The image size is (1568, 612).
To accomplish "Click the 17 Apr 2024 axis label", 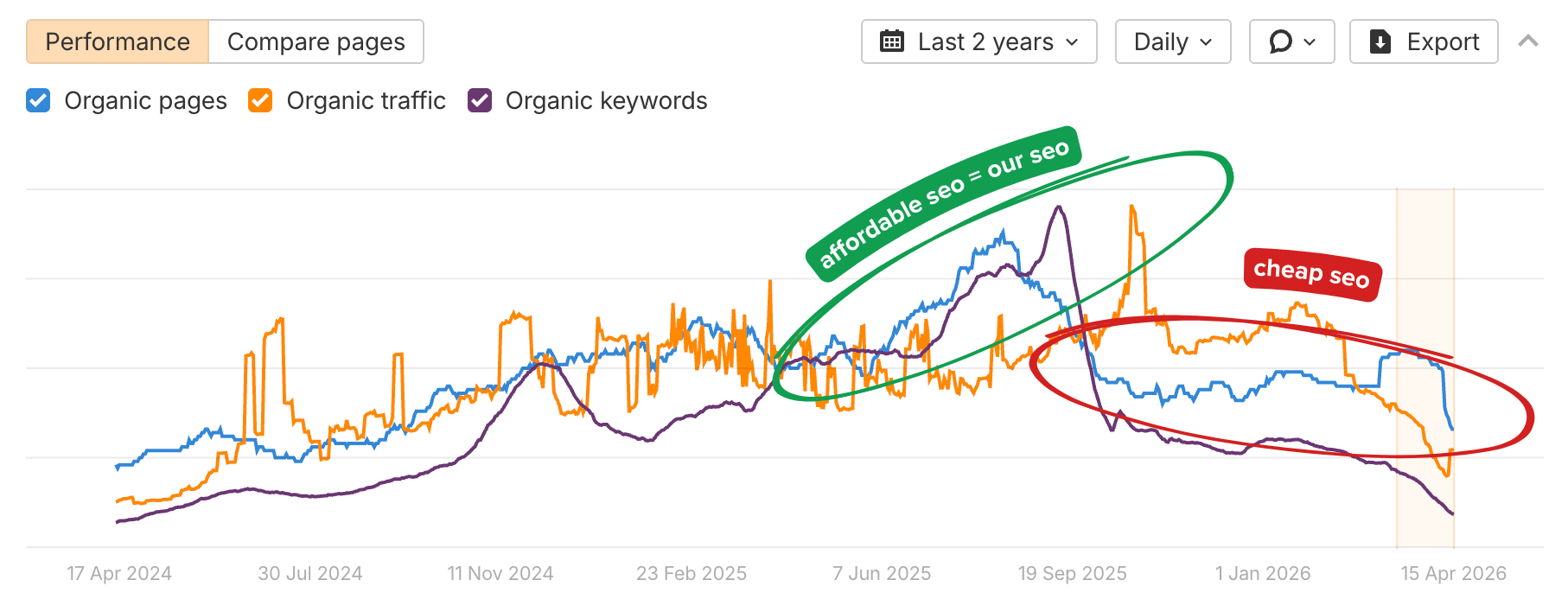I will pos(118,572).
